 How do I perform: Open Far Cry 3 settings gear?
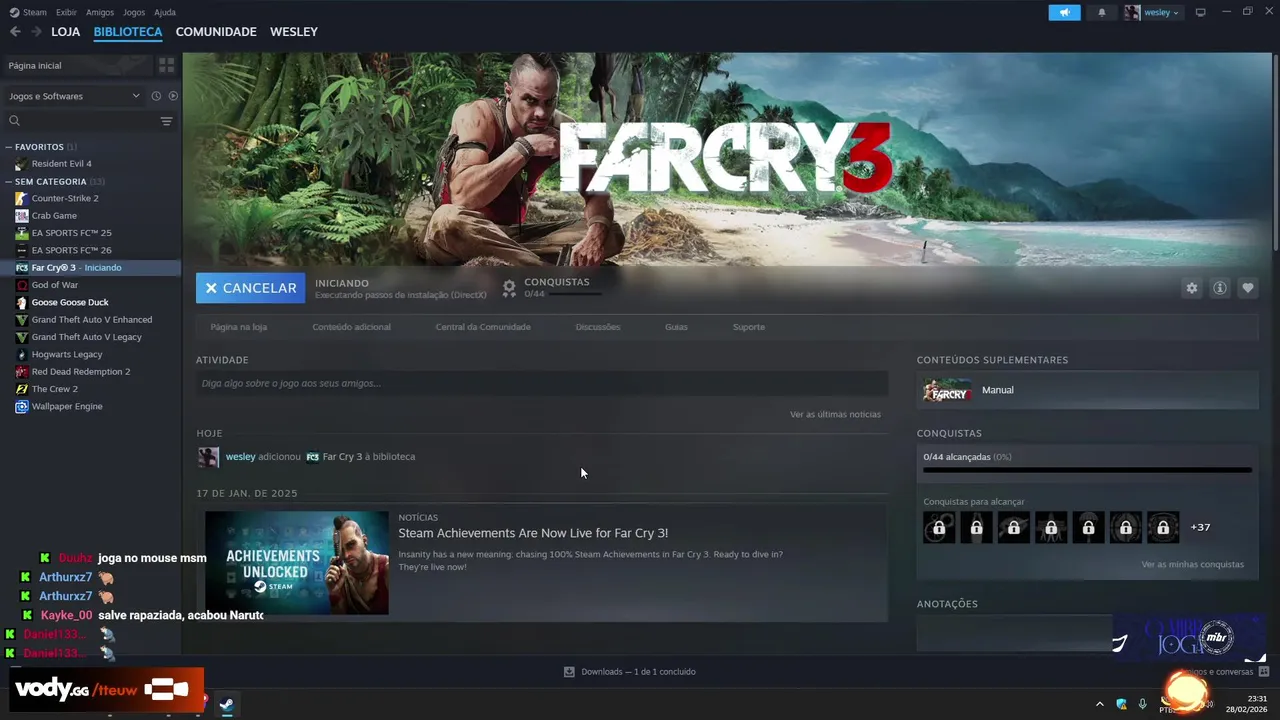tap(1191, 288)
